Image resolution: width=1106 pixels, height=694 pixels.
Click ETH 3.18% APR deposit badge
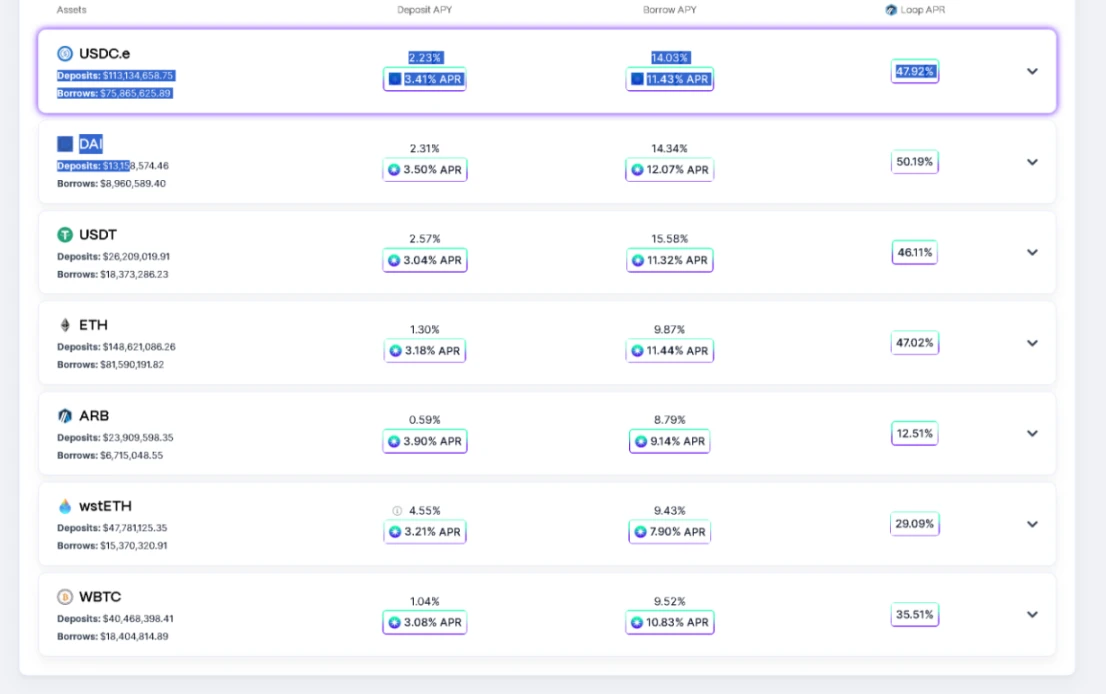[425, 351]
